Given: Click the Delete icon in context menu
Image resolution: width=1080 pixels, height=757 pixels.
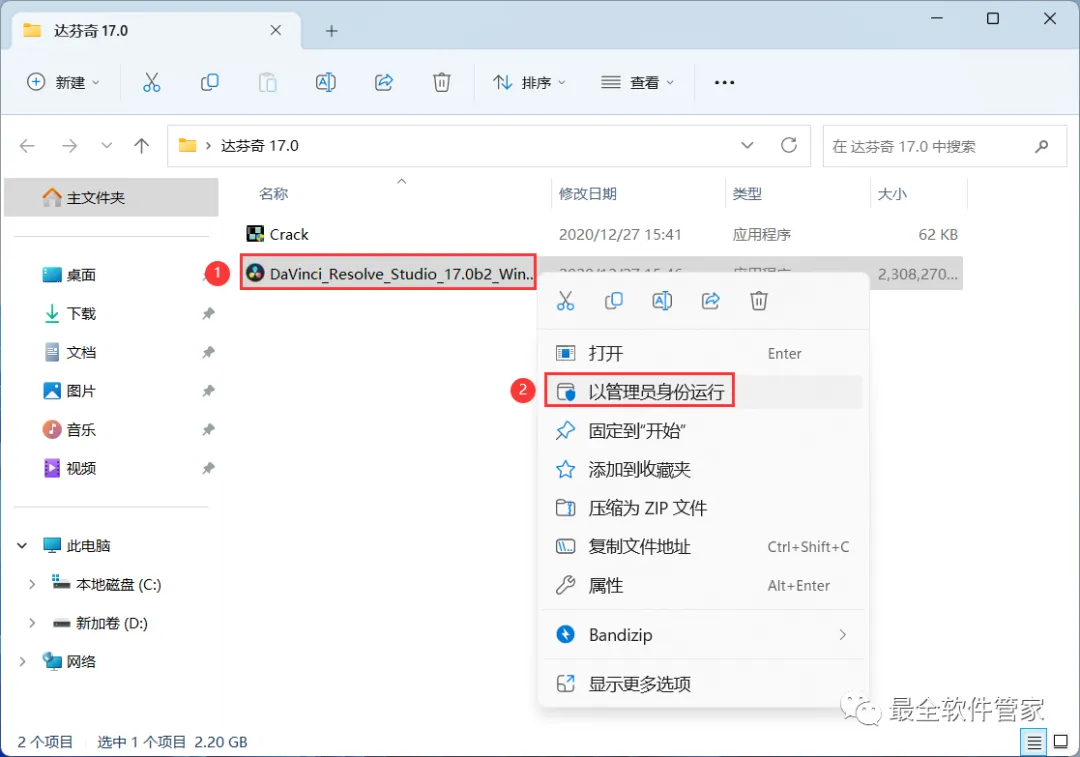Looking at the screenshot, I should [x=758, y=301].
